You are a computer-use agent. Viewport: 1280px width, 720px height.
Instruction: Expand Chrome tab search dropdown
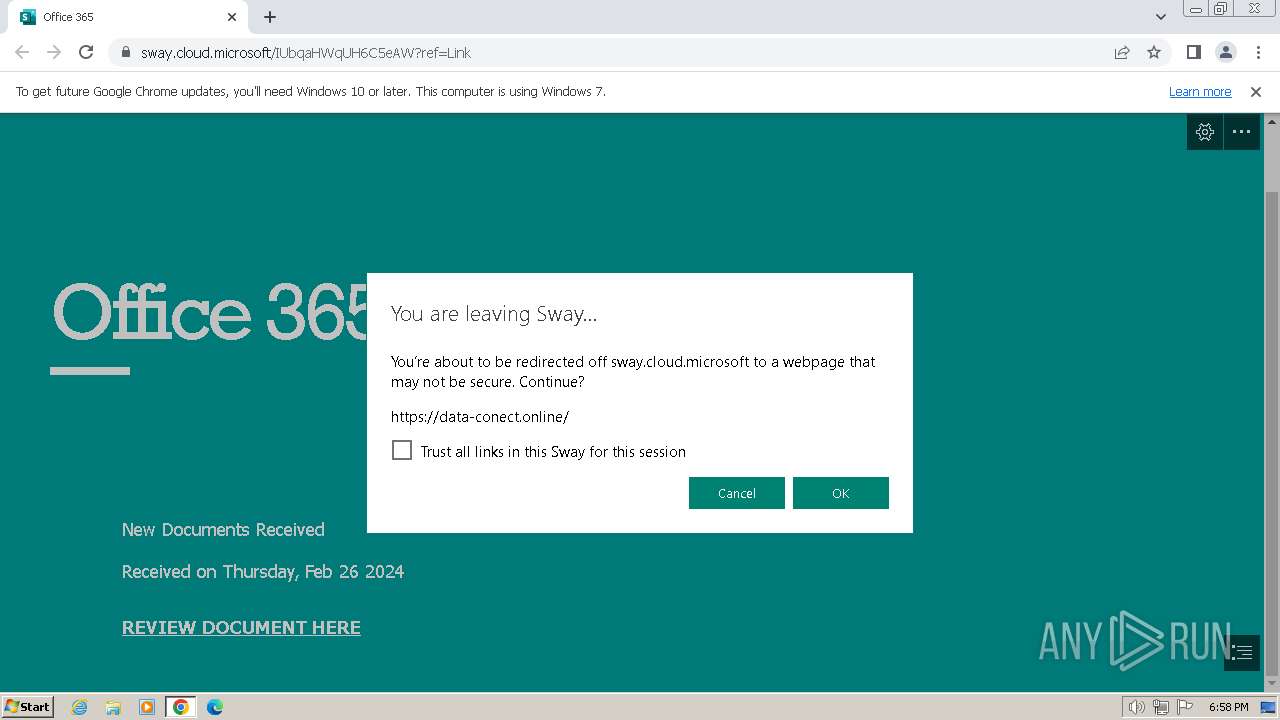tap(1161, 17)
